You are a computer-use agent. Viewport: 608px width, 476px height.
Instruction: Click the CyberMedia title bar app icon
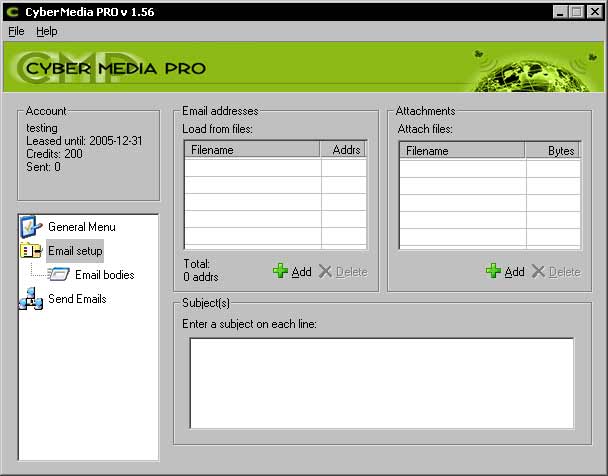pos(13,12)
